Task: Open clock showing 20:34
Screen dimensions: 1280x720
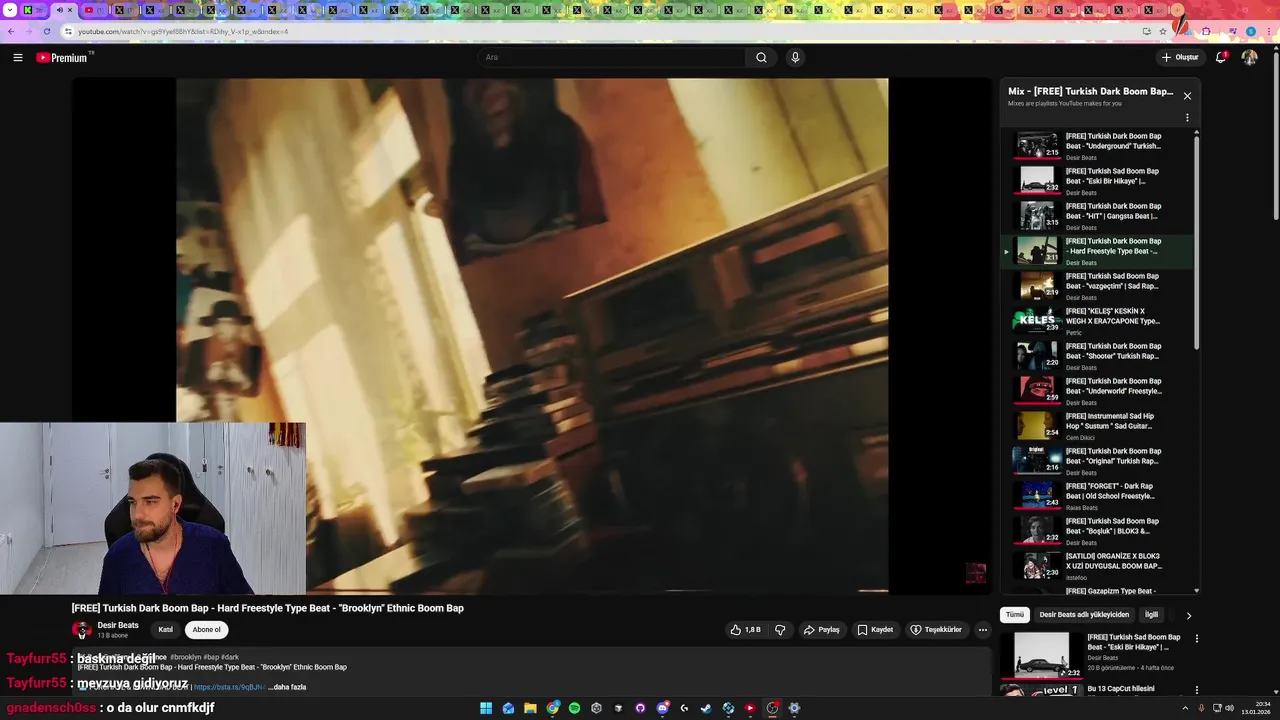Action: [x=1256, y=708]
